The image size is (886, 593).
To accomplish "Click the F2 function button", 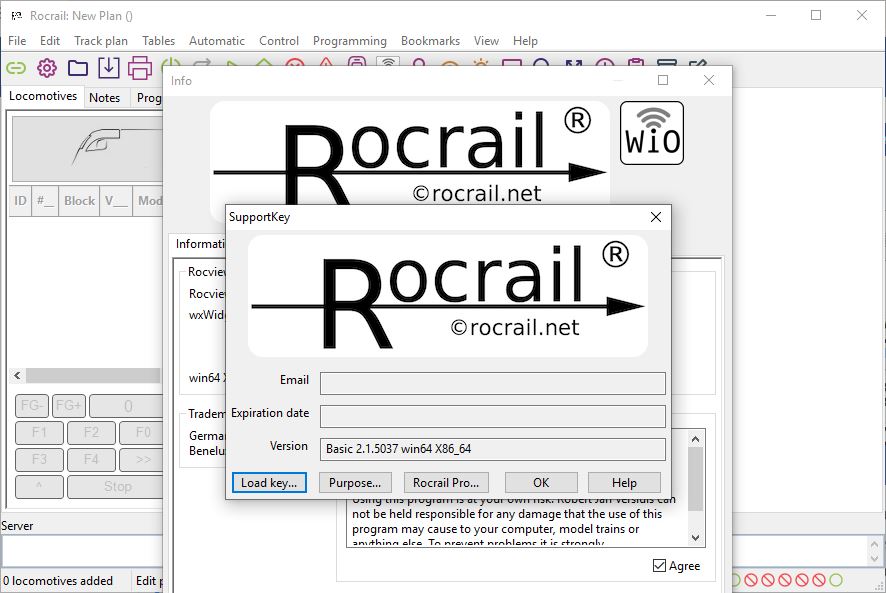I will [91, 432].
